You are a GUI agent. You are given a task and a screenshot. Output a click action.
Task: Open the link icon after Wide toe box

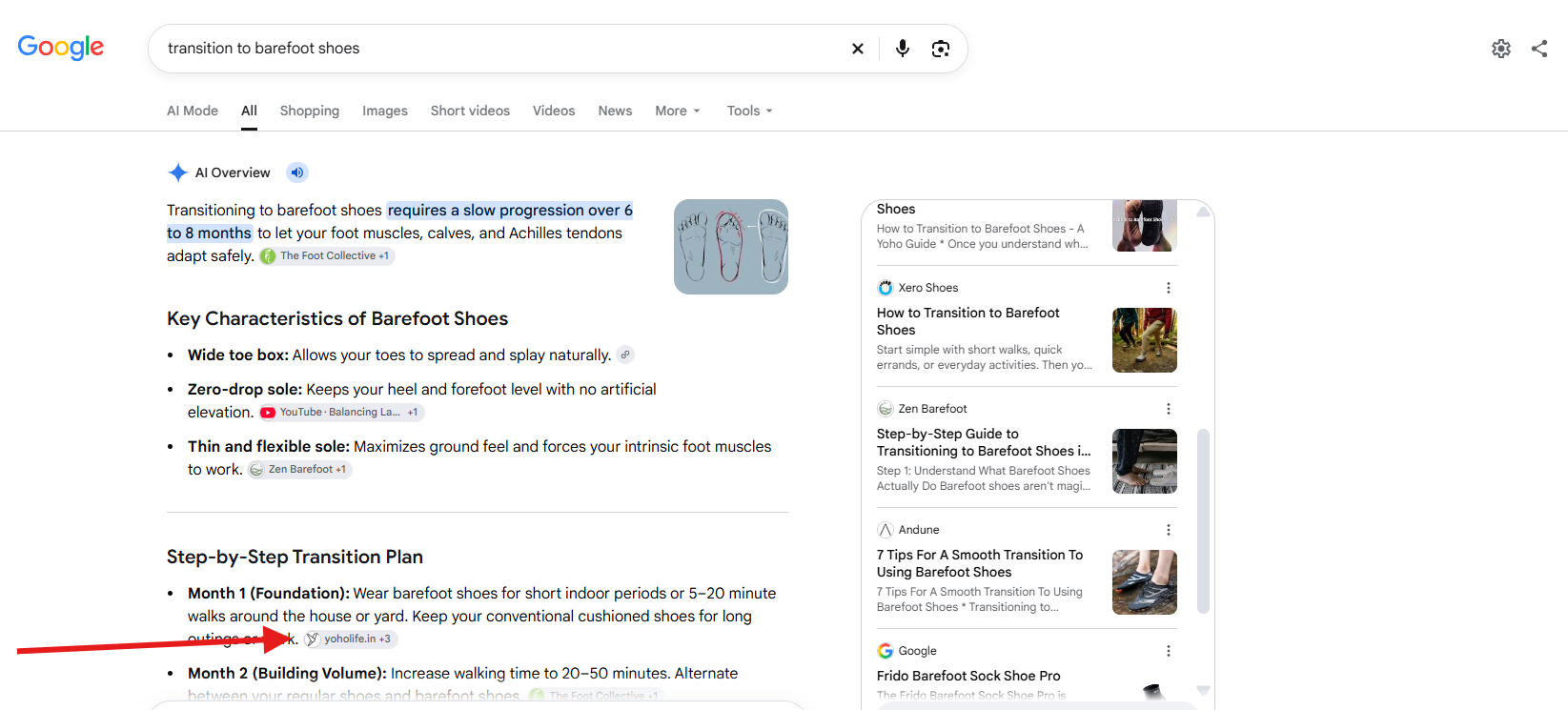(x=625, y=355)
